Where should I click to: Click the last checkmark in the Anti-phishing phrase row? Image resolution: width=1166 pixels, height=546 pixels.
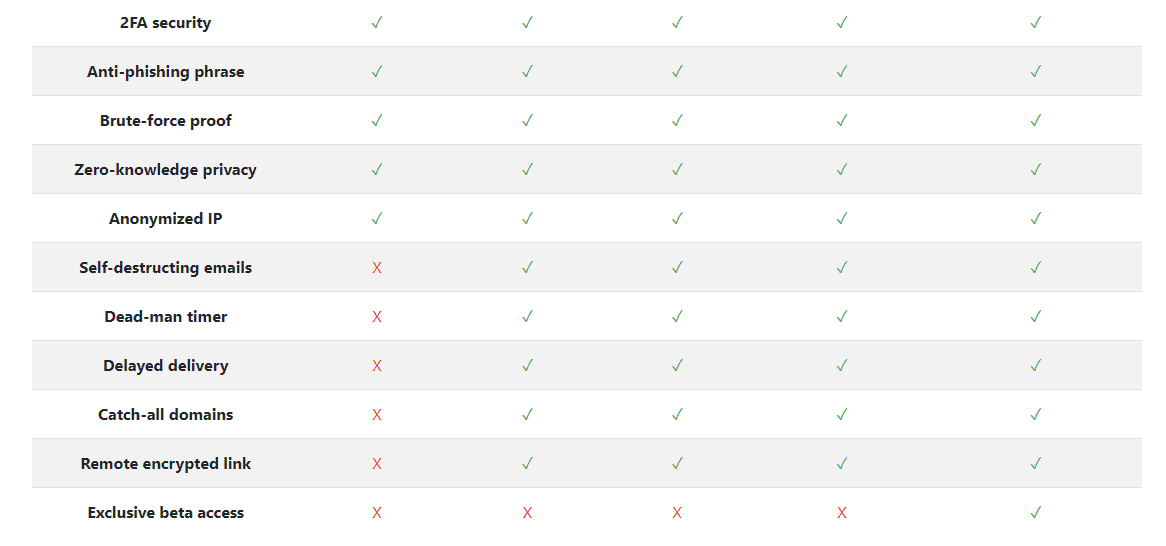coord(1036,71)
